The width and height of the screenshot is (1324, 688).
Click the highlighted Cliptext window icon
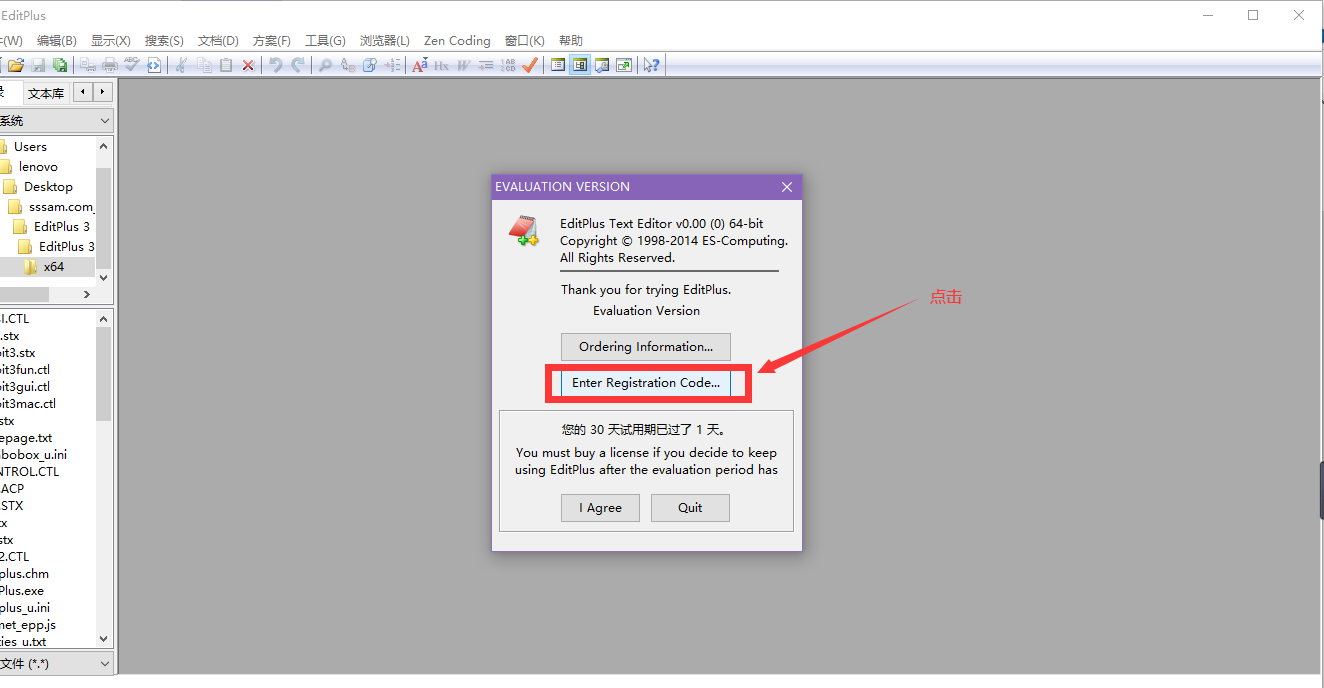pyautogui.click(x=579, y=65)
